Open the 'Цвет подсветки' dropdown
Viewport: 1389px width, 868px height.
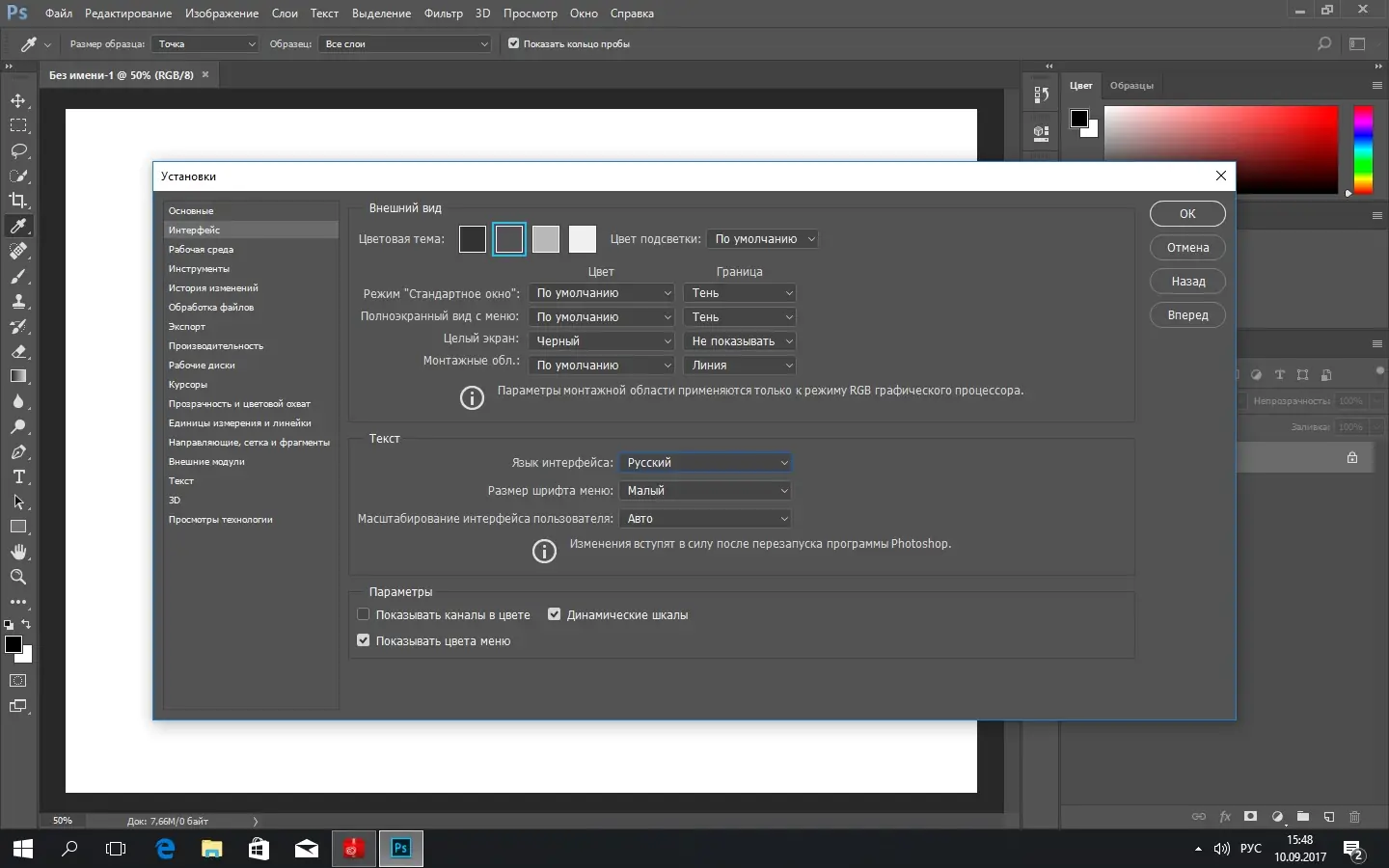tap(762, 239)
